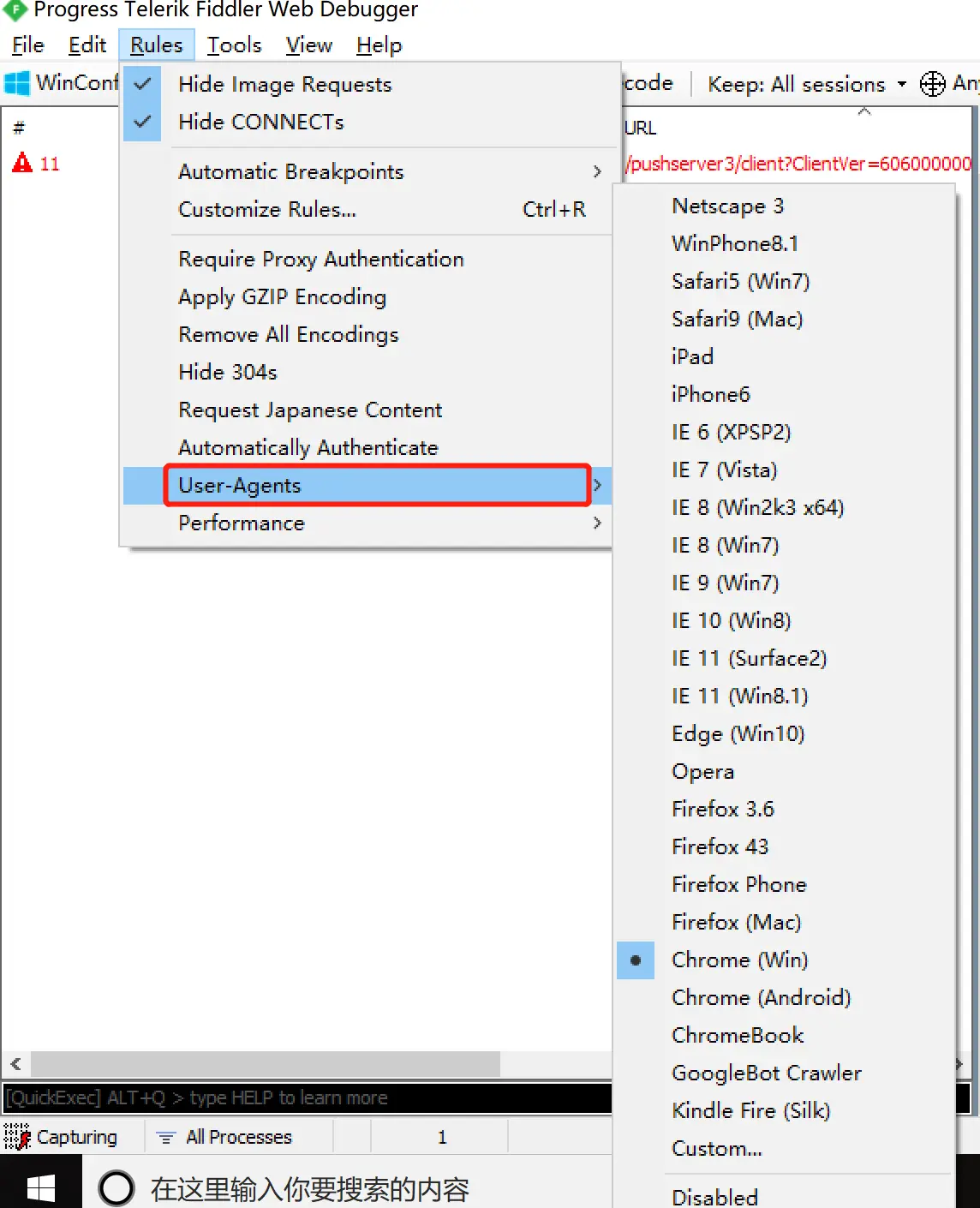
Task: Click the red warning icon on session 11
Action: point(22,163)
